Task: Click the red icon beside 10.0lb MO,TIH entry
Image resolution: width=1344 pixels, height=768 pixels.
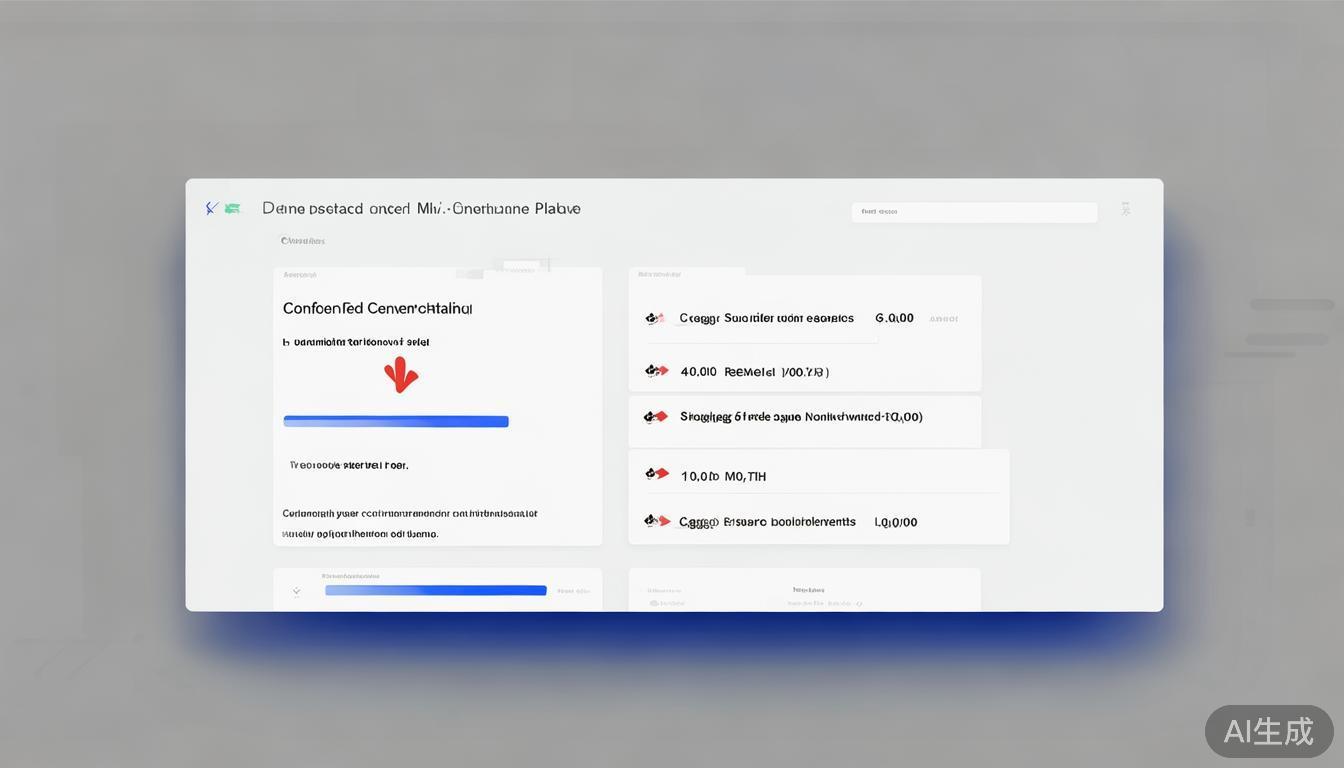Action: (657, 475)
